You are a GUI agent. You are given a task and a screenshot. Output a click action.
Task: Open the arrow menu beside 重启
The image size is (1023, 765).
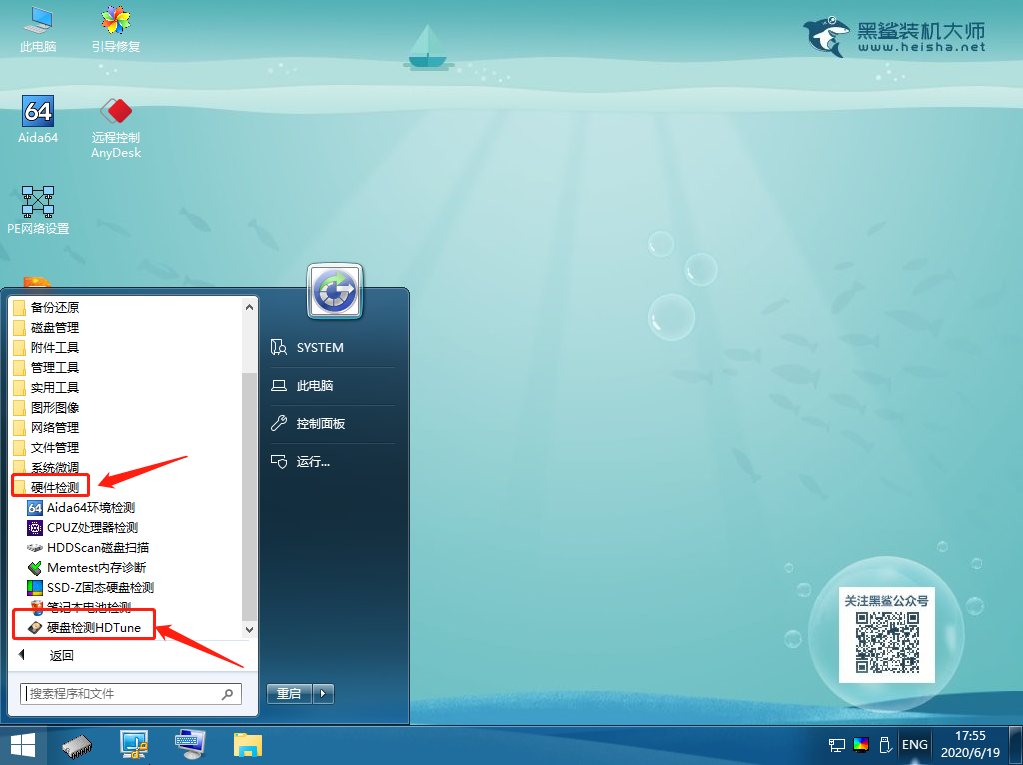[324, 693]
